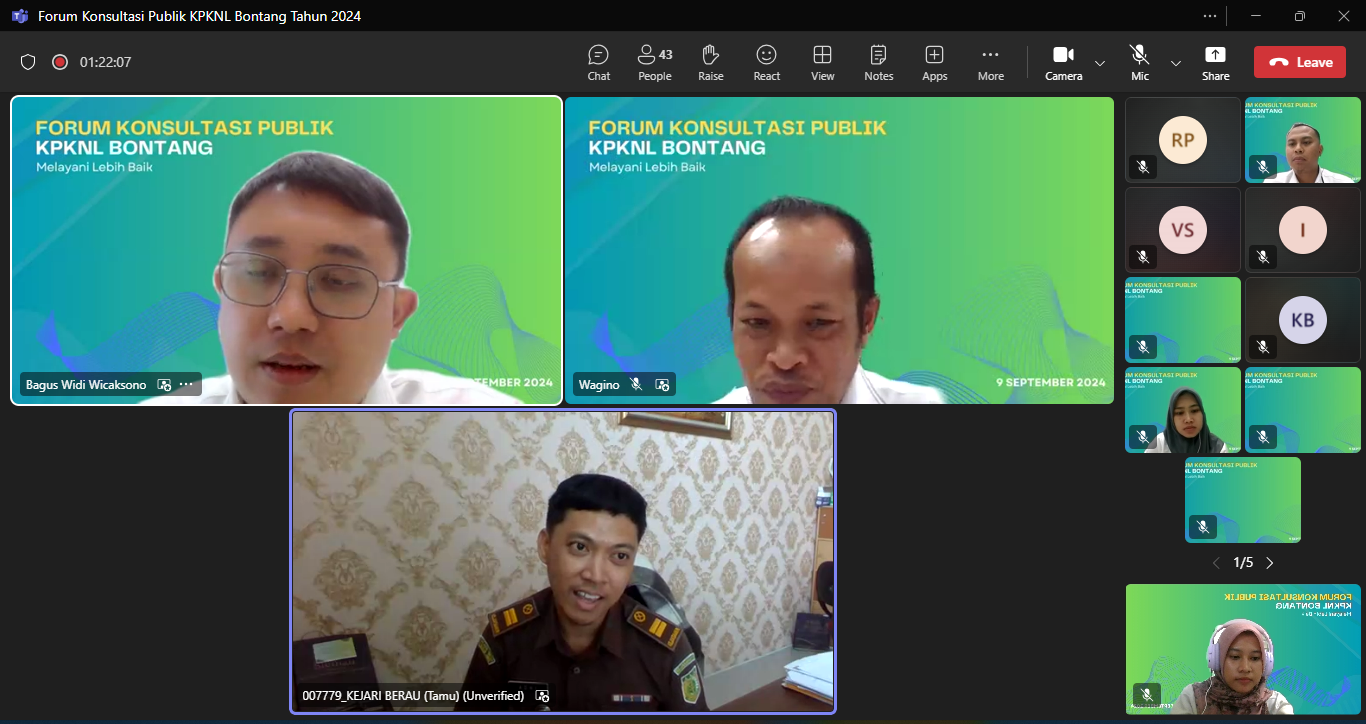Open the React emoji options
Screen dimensions: 1366x724
pos(767,63)
